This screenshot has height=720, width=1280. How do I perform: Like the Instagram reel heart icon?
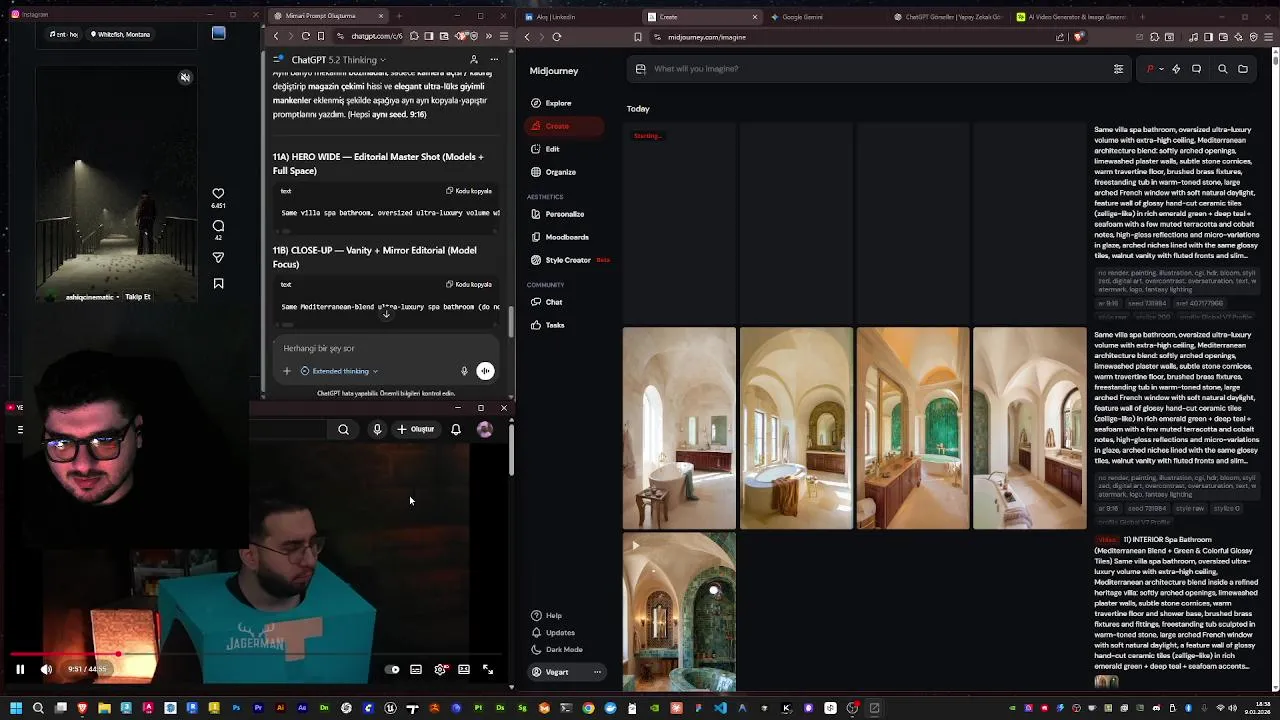point(218,193)
